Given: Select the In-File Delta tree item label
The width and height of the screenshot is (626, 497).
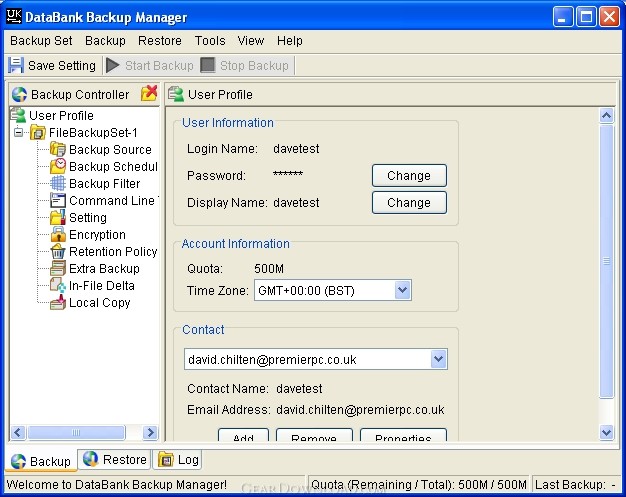Looking at the screenshot, I should point(102,286).
